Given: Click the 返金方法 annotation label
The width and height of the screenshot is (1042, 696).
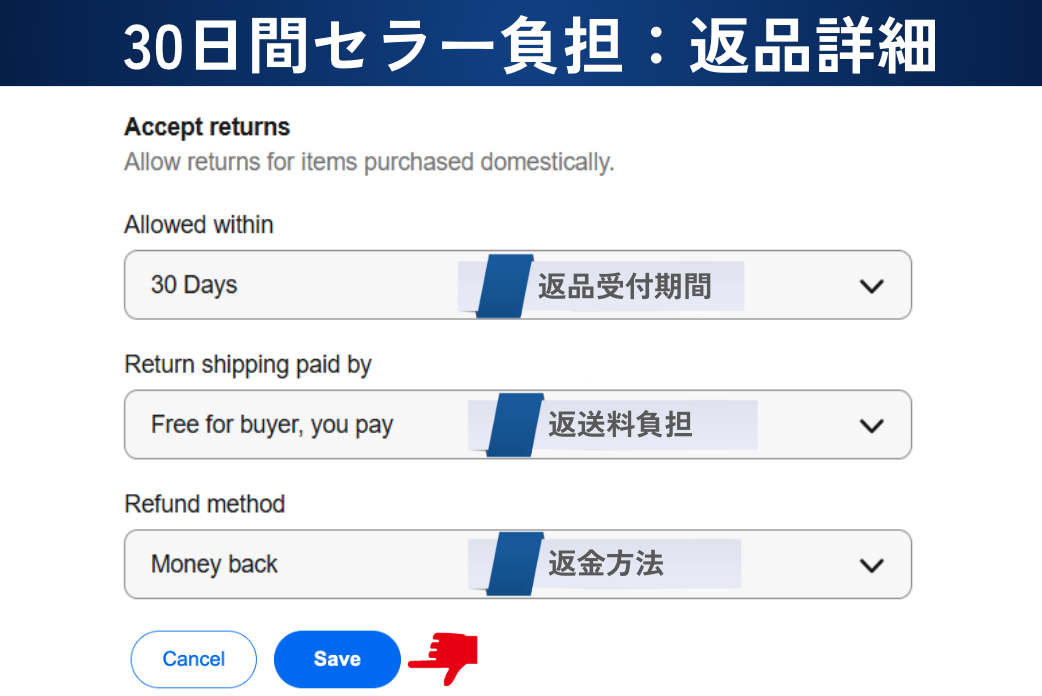Looking at the screenshot, I should click(606, 564).
